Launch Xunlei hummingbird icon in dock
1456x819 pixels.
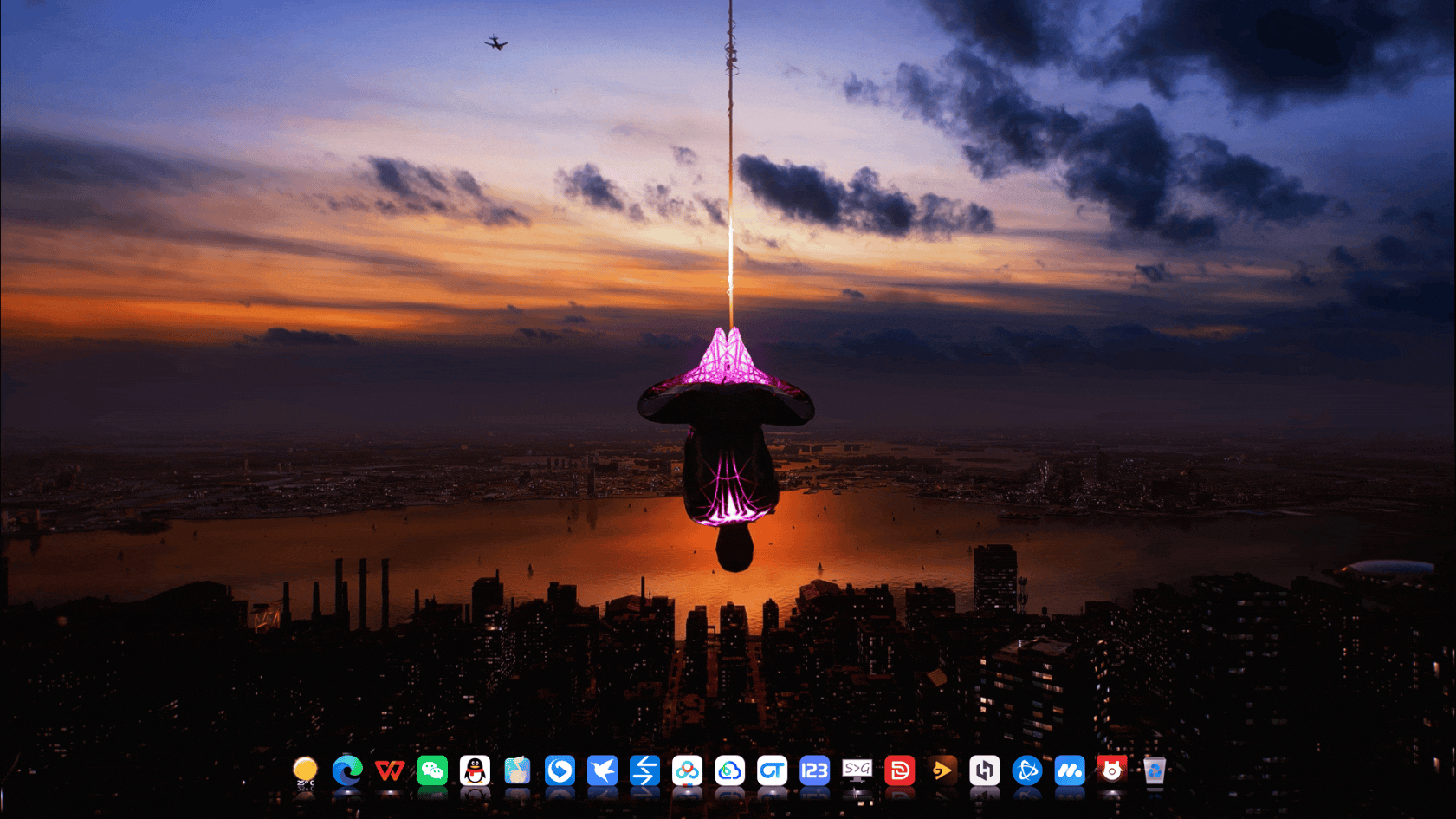click(602, 770)
